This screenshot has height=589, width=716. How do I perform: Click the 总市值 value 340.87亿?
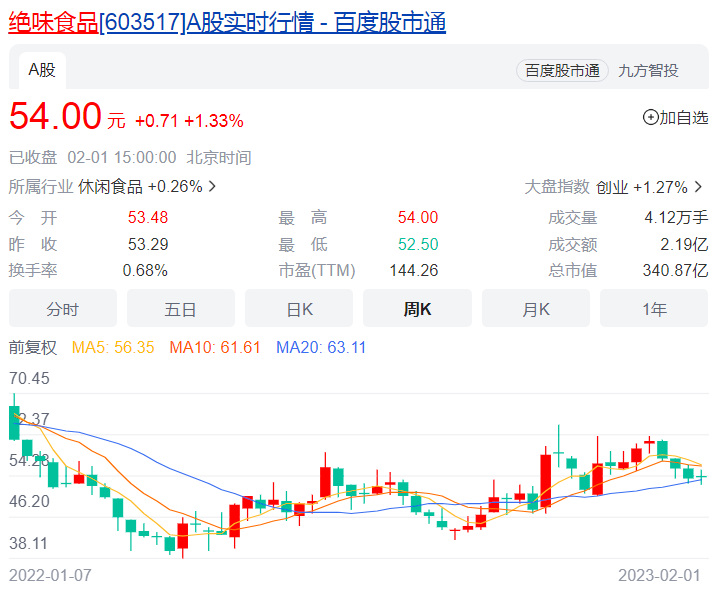coord(675,271)
